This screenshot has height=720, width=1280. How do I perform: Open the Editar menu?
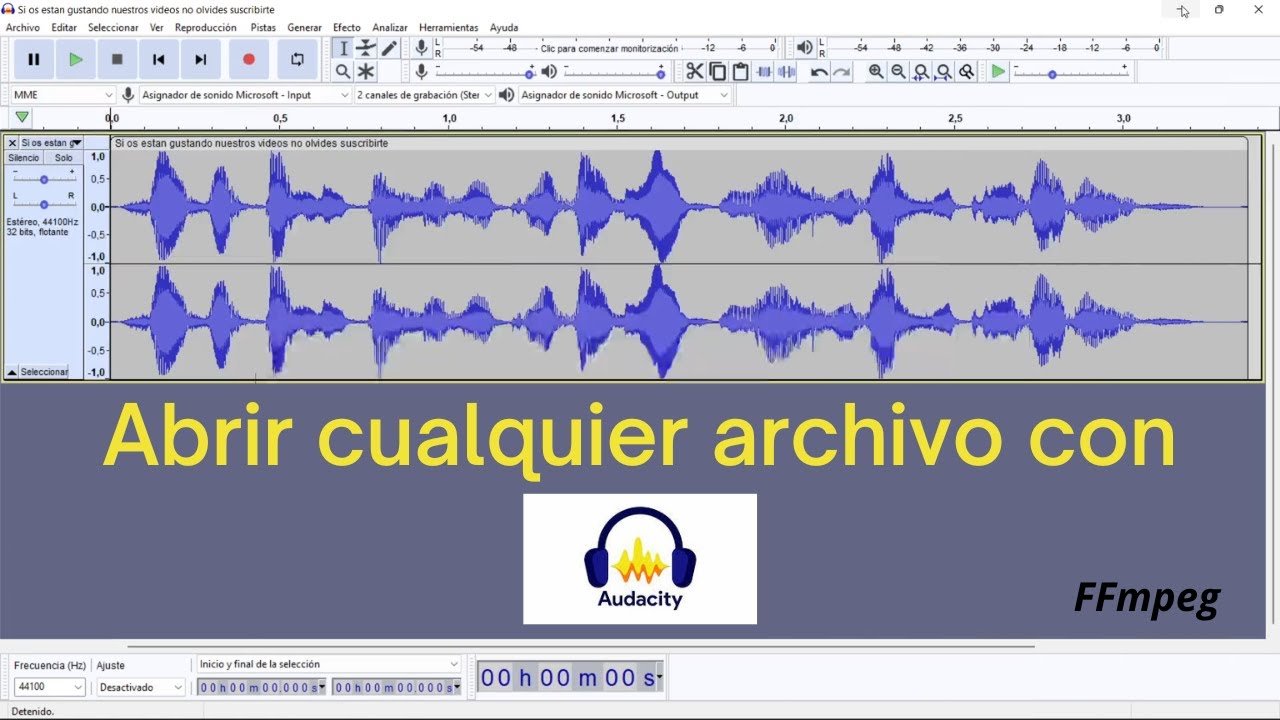click(64, 27)
